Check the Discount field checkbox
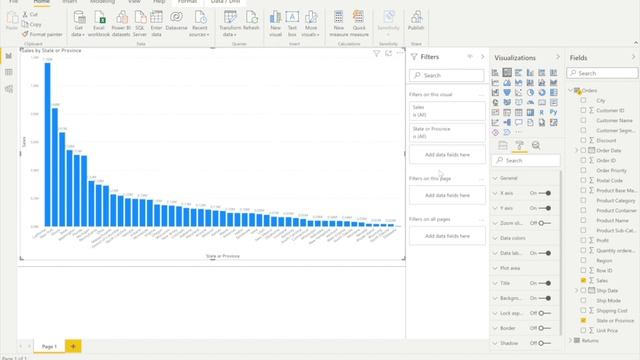The width and height of the screenshot is (640, 360). pyautogui.click(x=583, y=140)
